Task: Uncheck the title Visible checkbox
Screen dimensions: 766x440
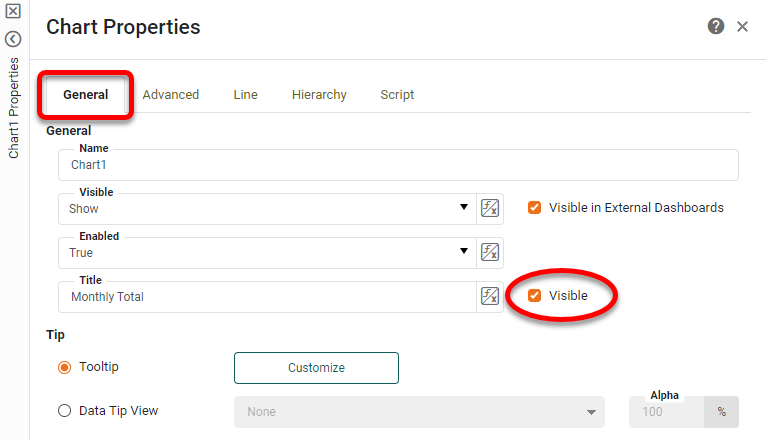Action: click(535, 296)
